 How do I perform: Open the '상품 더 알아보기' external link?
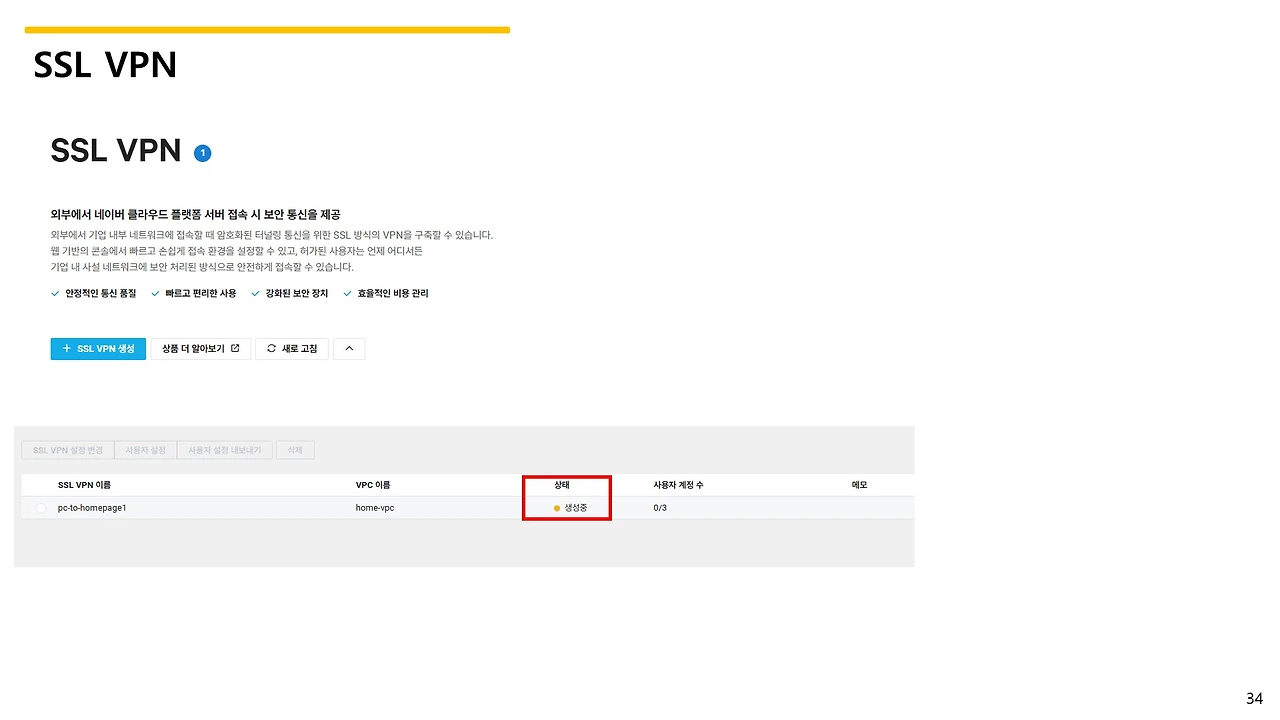200,349
